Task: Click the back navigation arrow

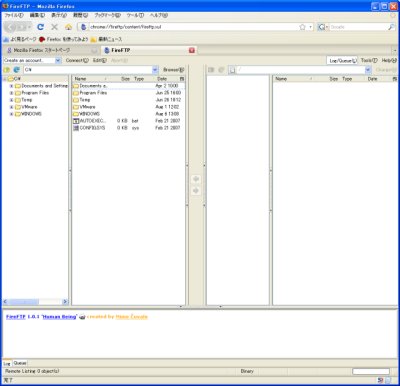Action: (x=11, y=27)
